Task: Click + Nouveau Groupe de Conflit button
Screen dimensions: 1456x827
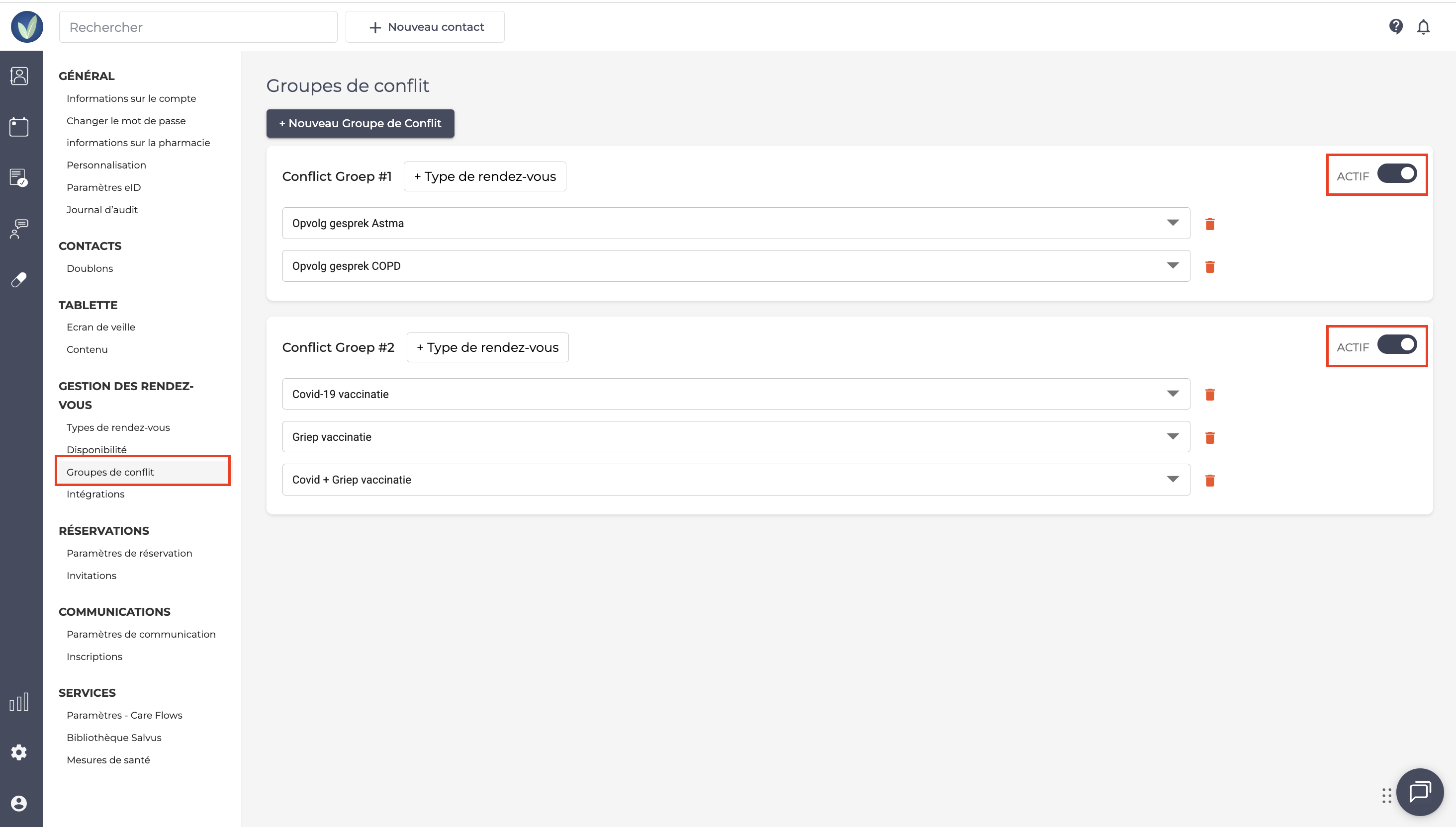Action: pos(360,123)
